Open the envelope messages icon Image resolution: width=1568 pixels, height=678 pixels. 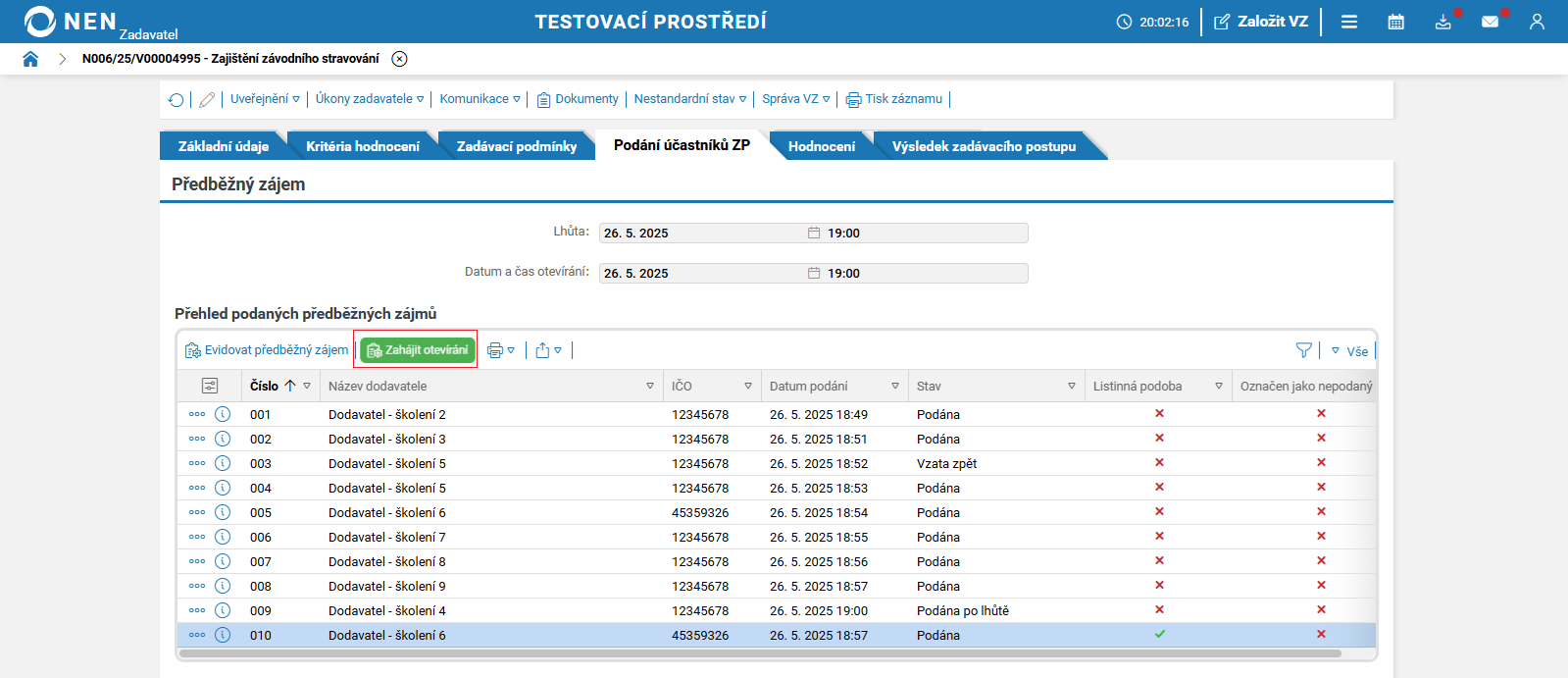pos(1490,22)
